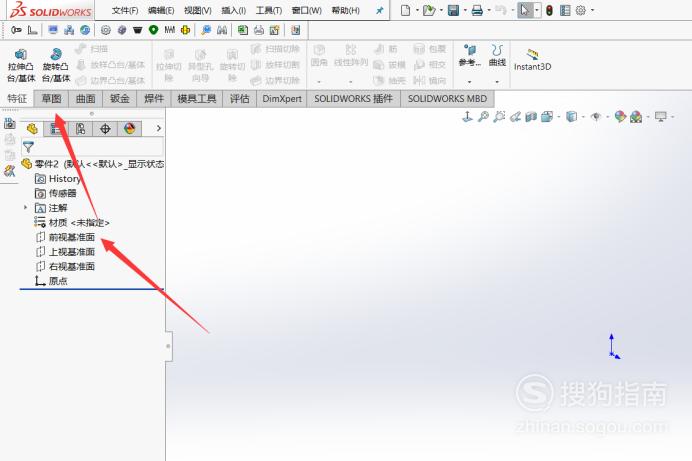Open View Settings monitor icon
Image resolution: width=692 pixels, height=461 pixels.
point(661,116)
